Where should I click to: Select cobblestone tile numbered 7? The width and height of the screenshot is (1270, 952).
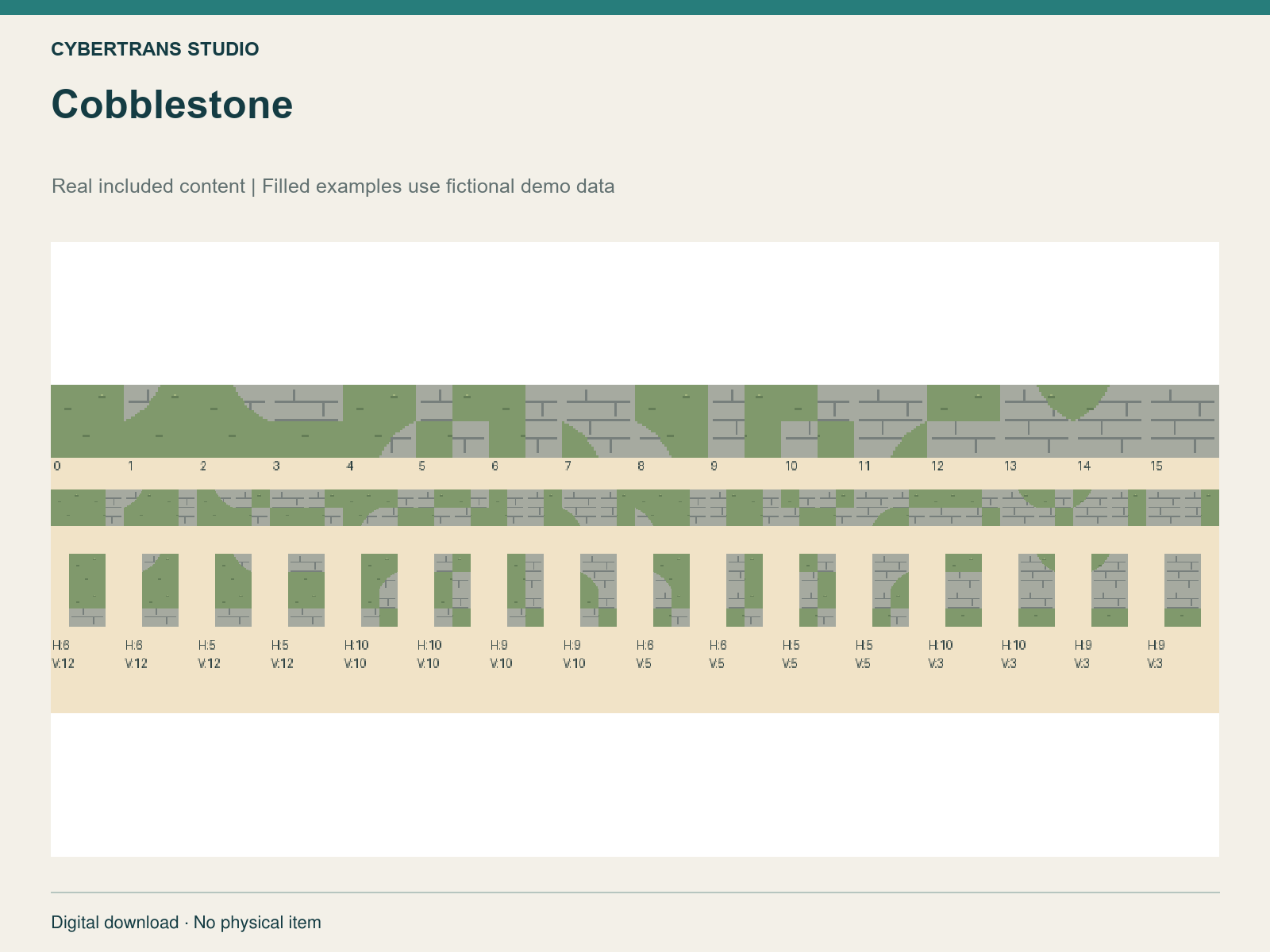click(x=598, y=421)
